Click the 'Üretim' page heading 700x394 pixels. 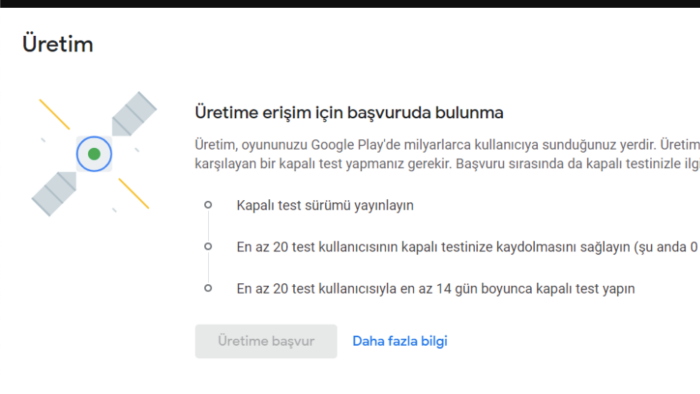coord(58,44)
